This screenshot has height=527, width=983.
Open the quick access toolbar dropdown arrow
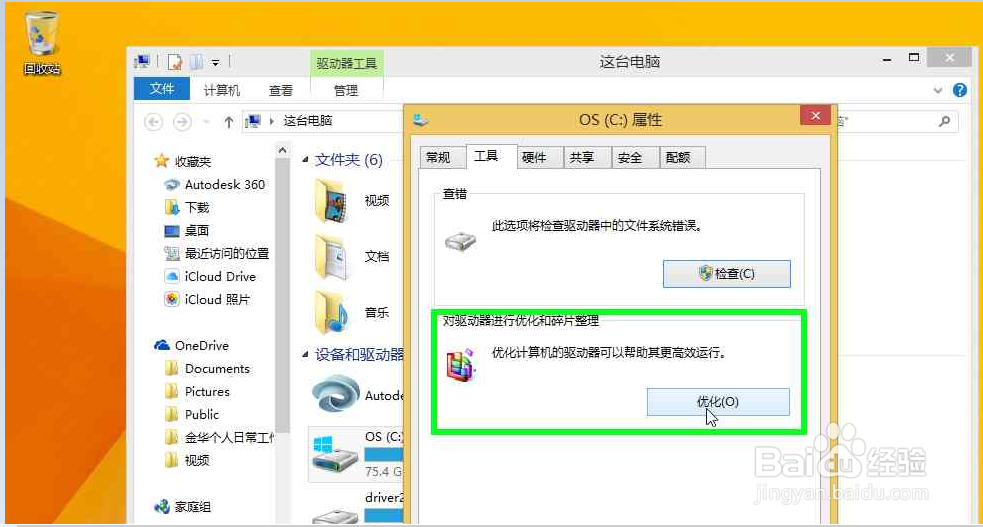pos(215,62)
